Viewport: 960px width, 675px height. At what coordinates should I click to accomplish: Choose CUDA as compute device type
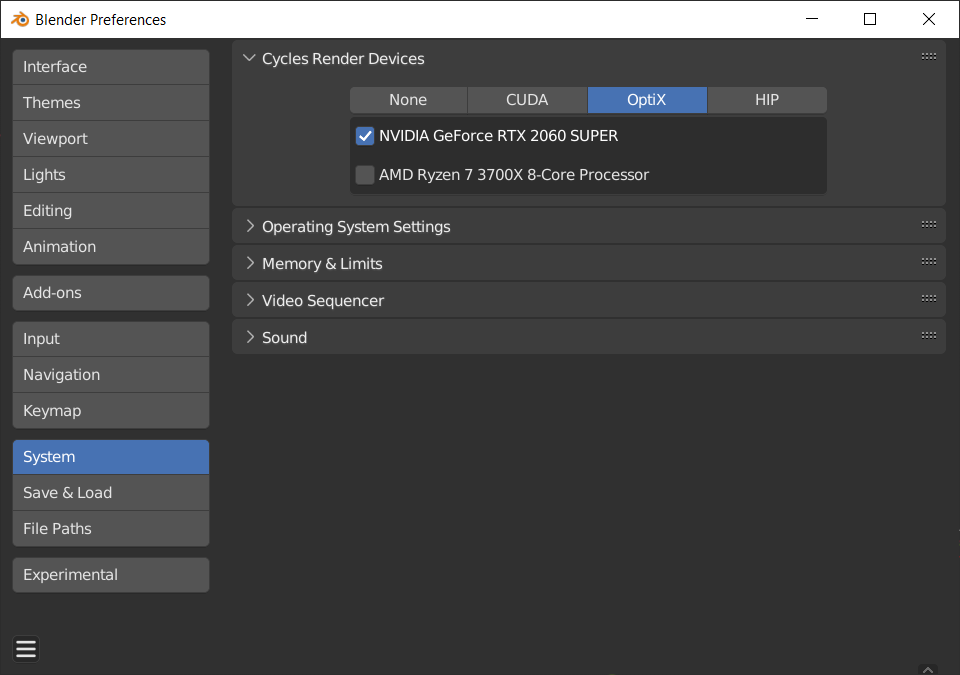click(x=527, y=100)
